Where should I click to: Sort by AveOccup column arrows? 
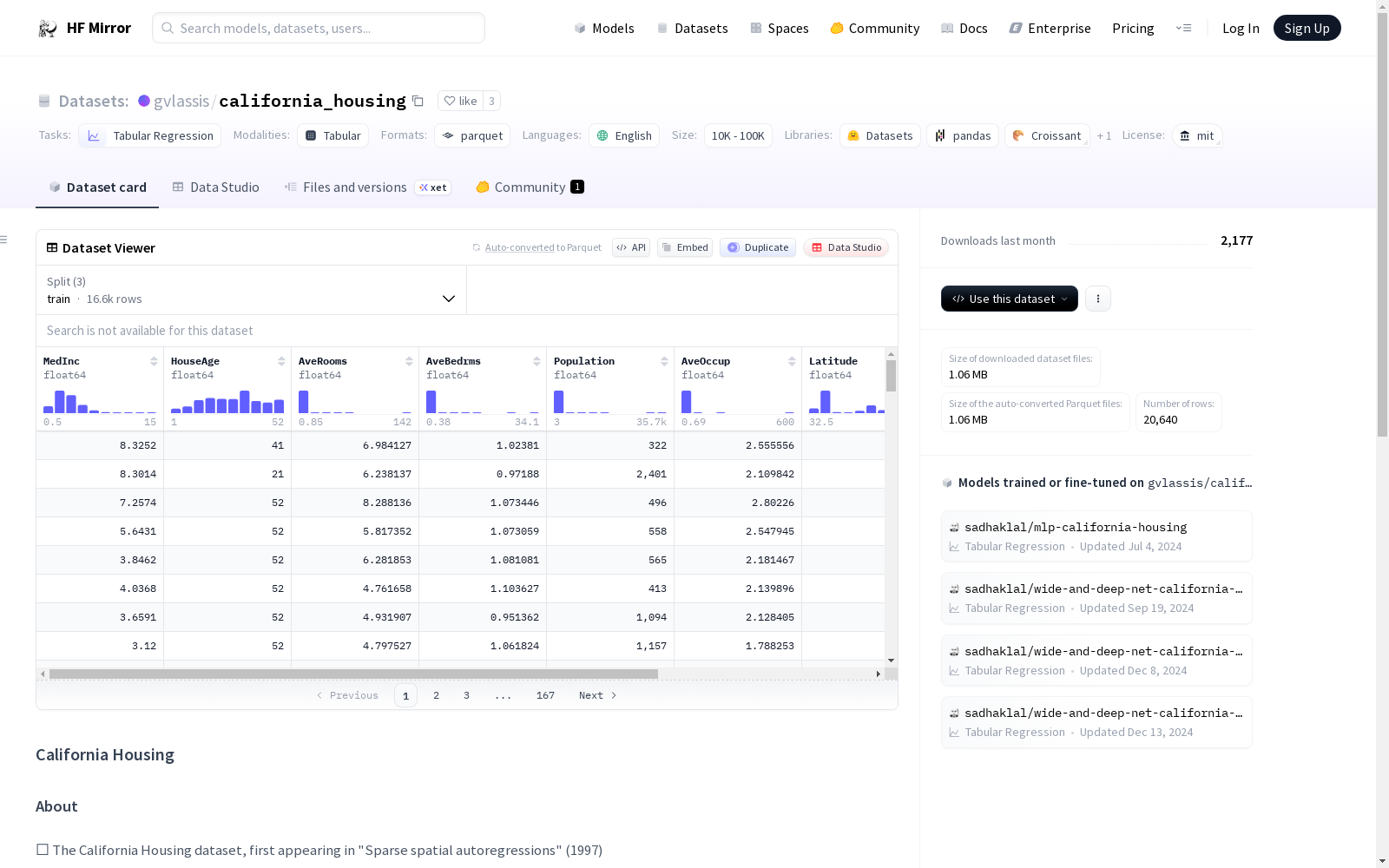coord(792,361)
